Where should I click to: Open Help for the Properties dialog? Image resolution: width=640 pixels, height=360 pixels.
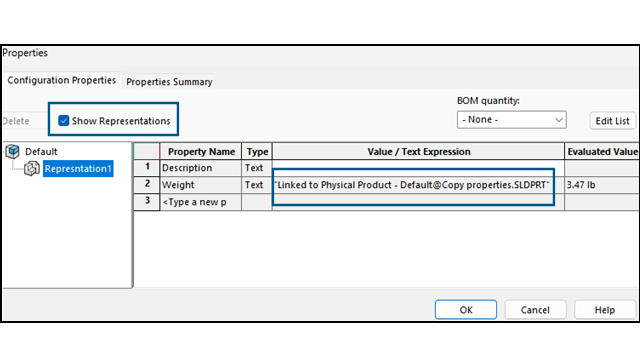pos(604,310)
